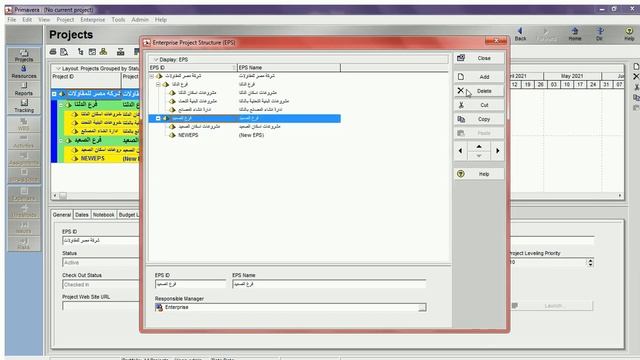Open the Projects view in the sidebar
The height and width of the screenshot is (360, 640).
coord(24,56)
